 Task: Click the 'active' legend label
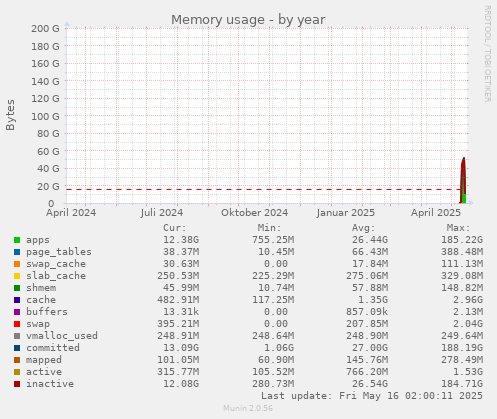(44, 372)
